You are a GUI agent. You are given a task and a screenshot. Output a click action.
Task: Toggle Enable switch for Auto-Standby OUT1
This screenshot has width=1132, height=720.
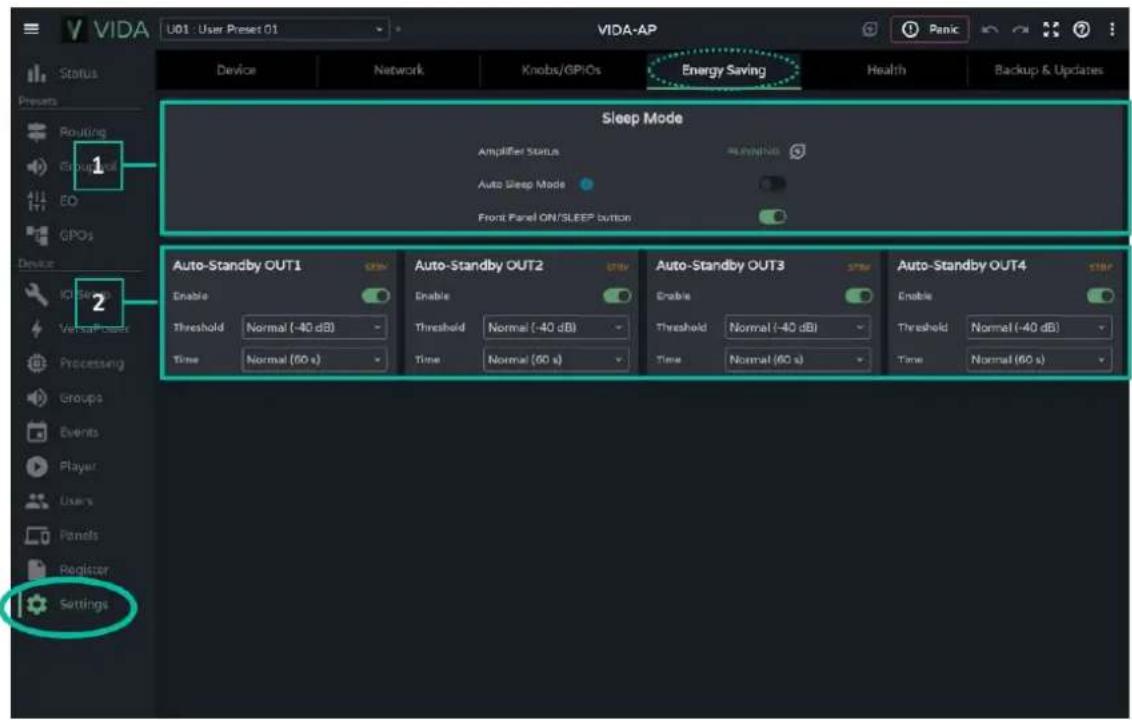pyautogui.click(x=375, y=296)
